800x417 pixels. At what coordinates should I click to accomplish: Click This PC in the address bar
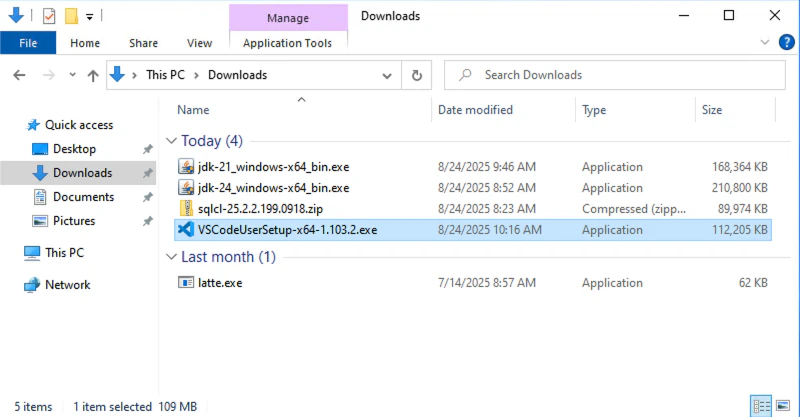coord(165,75)
